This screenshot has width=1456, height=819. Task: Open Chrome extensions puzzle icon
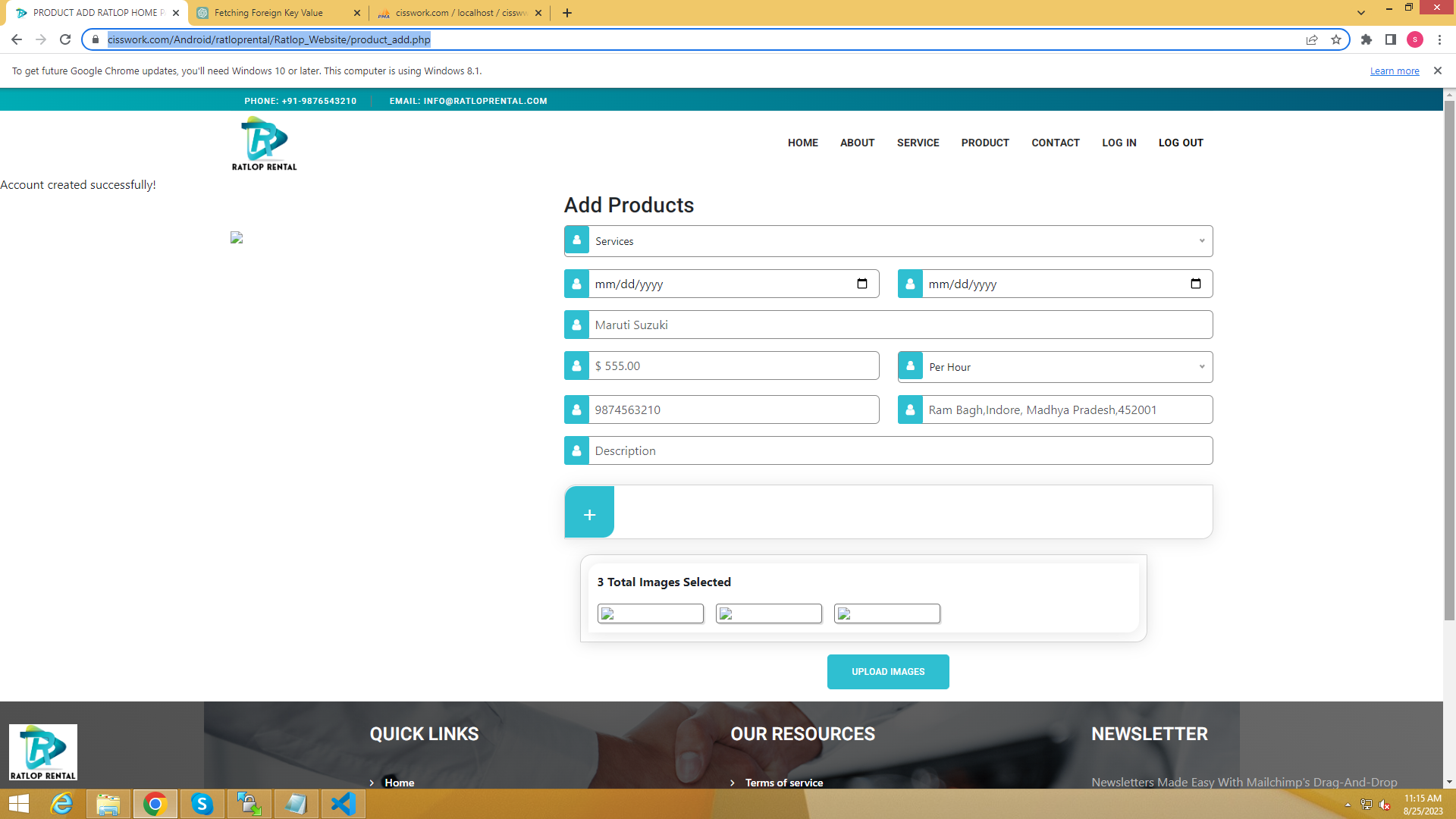tap(1367, 39)
